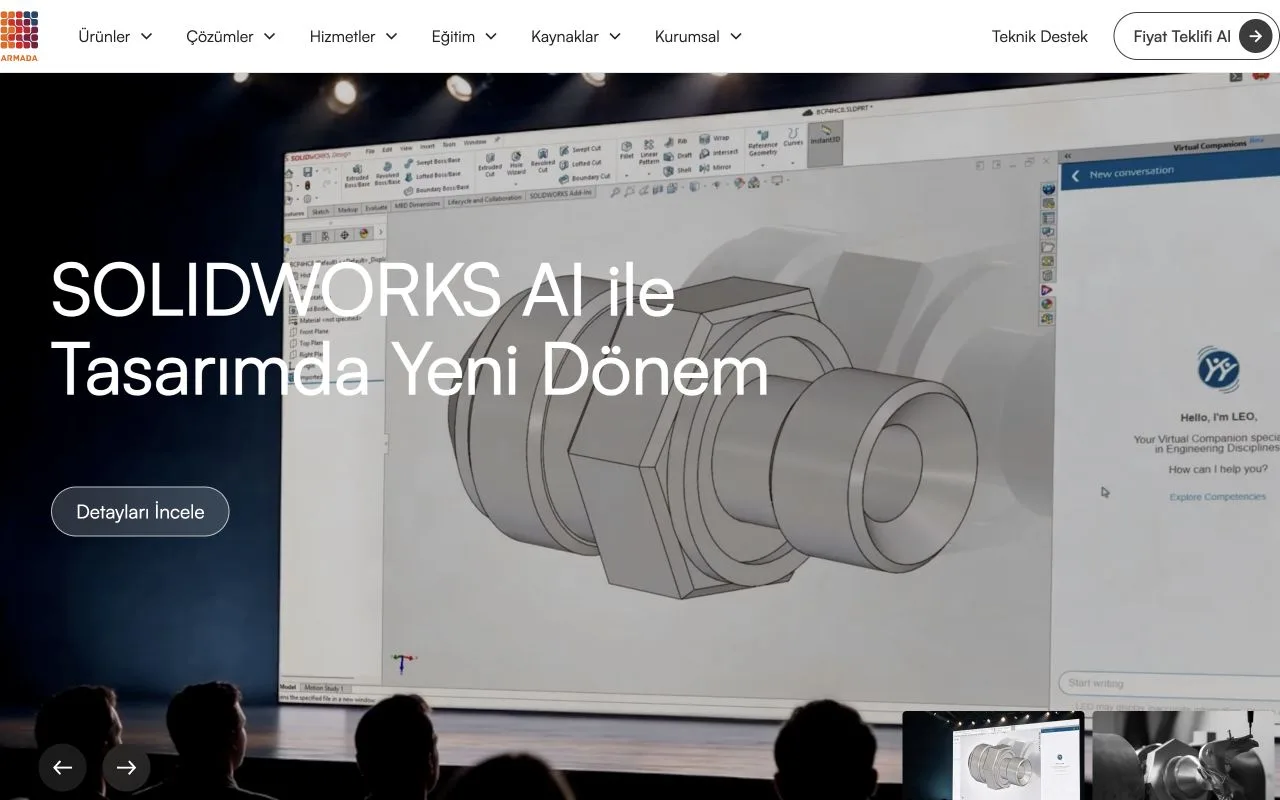The height and width of the screenshot is (800, 1280).
Task: Open the Ürünler dropdown menu
Action: point(115,36)
